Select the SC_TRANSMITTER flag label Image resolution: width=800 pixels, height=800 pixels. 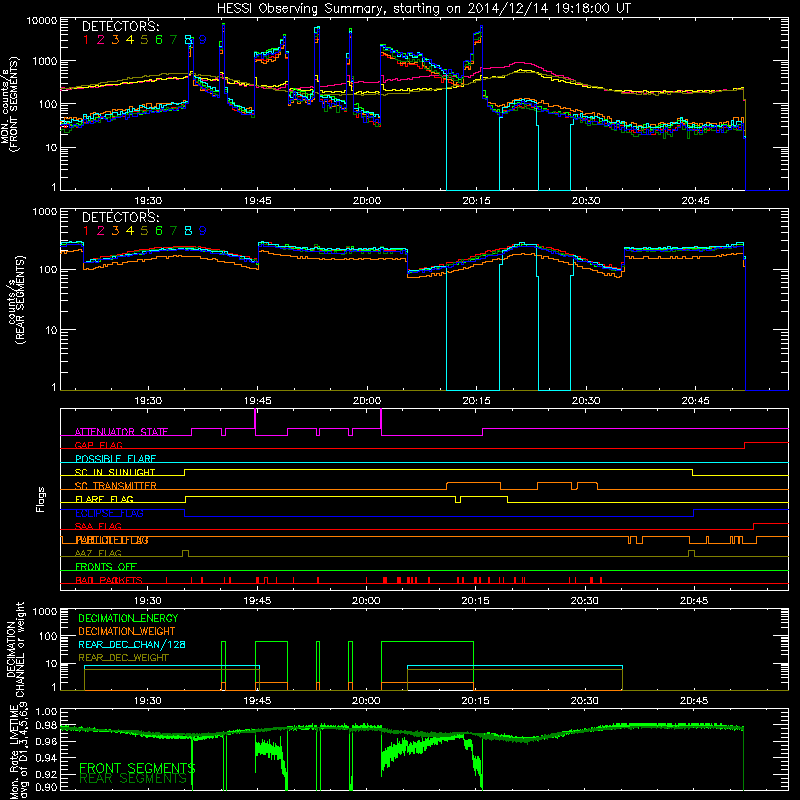point(116,486)
